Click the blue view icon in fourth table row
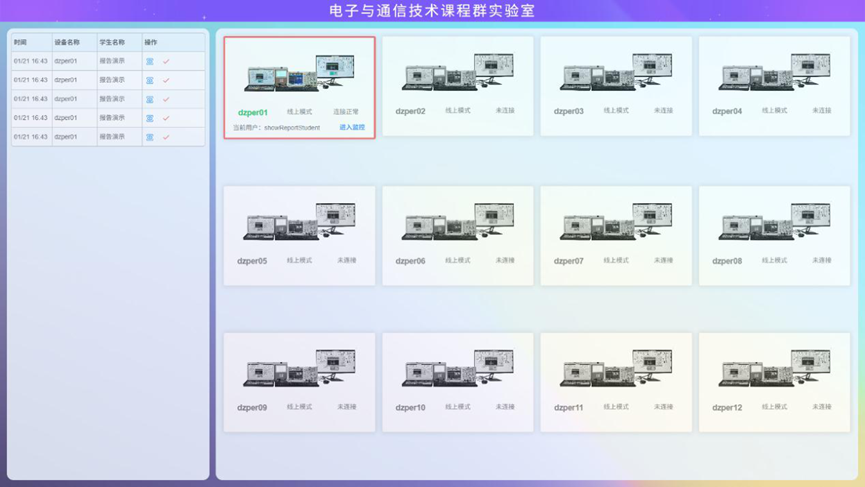This screenshot has height=487, width=865. [150, 118]
